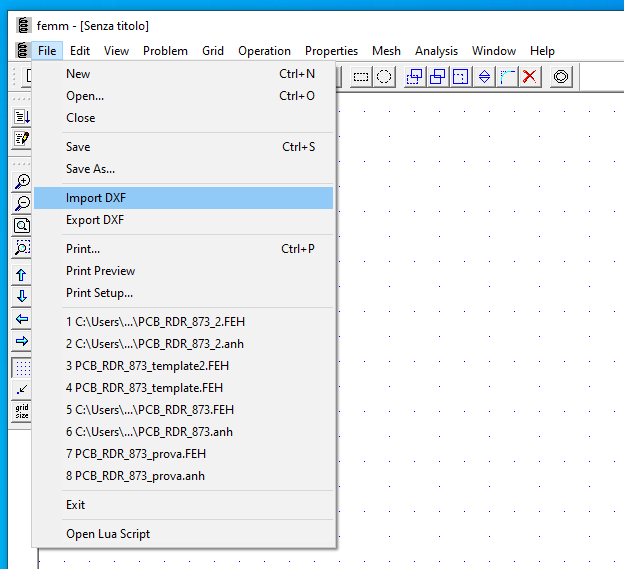
Task: Select the circular group selection tool
Action: tap(384, 76)
